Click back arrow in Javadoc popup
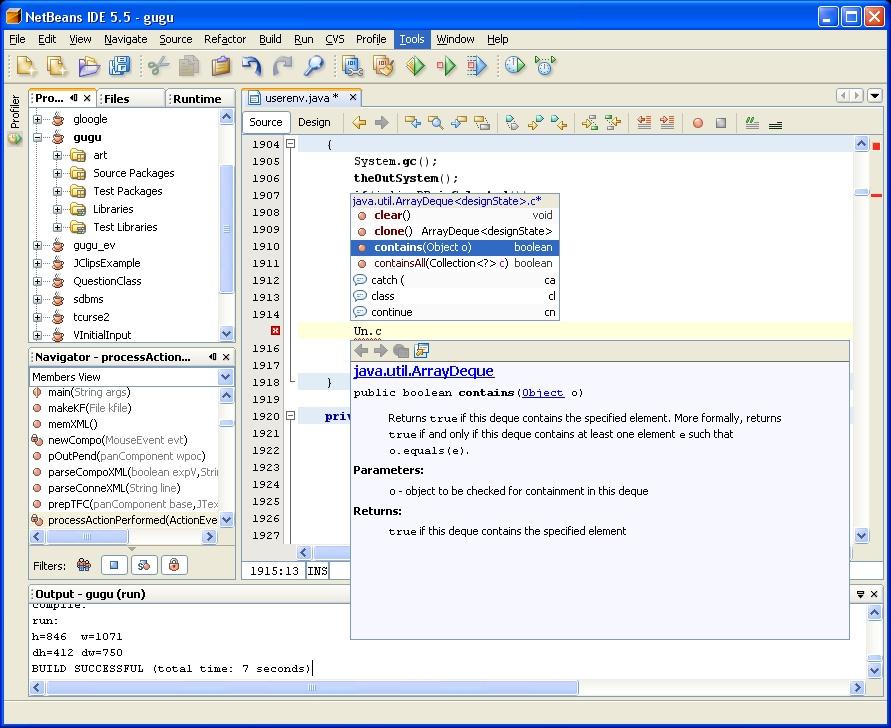891x728 pixels. (361, 351)
